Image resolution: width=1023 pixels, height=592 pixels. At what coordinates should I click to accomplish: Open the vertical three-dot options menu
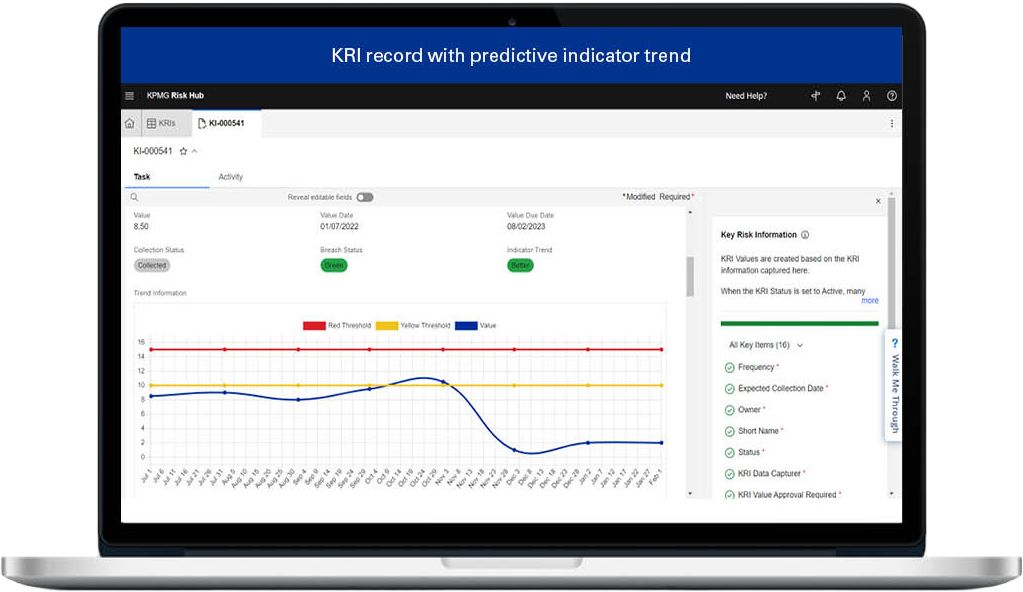click(x=892, y=123)
